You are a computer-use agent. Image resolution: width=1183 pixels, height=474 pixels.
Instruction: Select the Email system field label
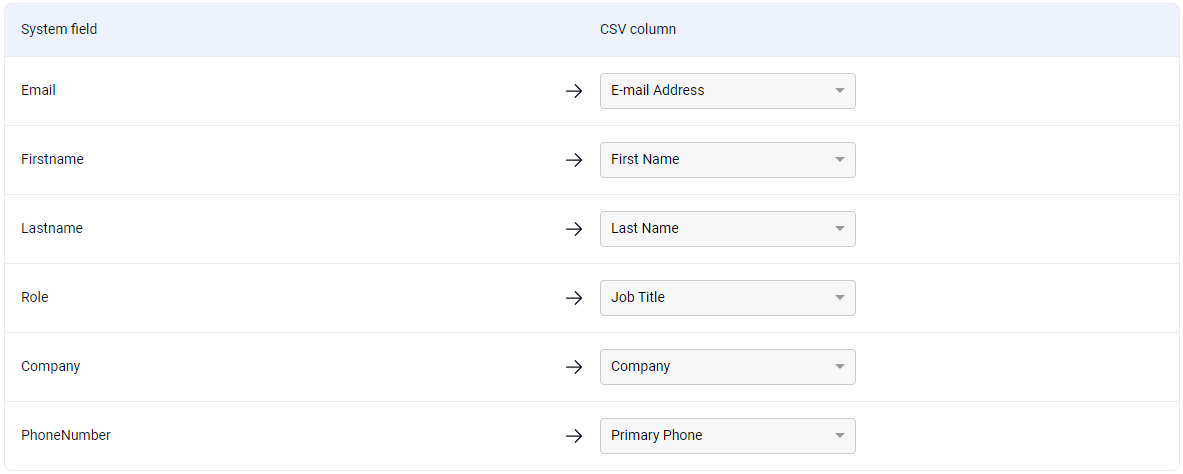pos(38,90)
